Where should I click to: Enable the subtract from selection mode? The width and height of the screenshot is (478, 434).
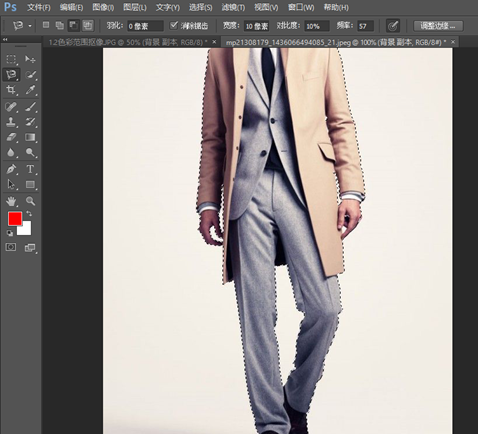73,25
